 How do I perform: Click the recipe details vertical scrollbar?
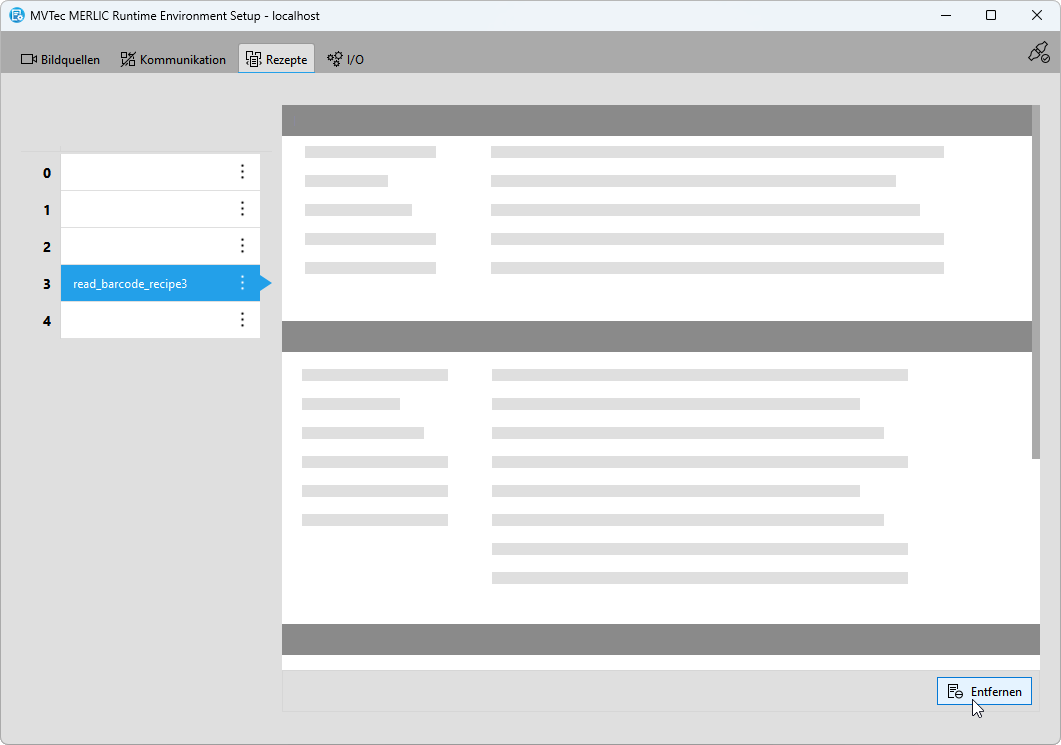(1035, 282)
